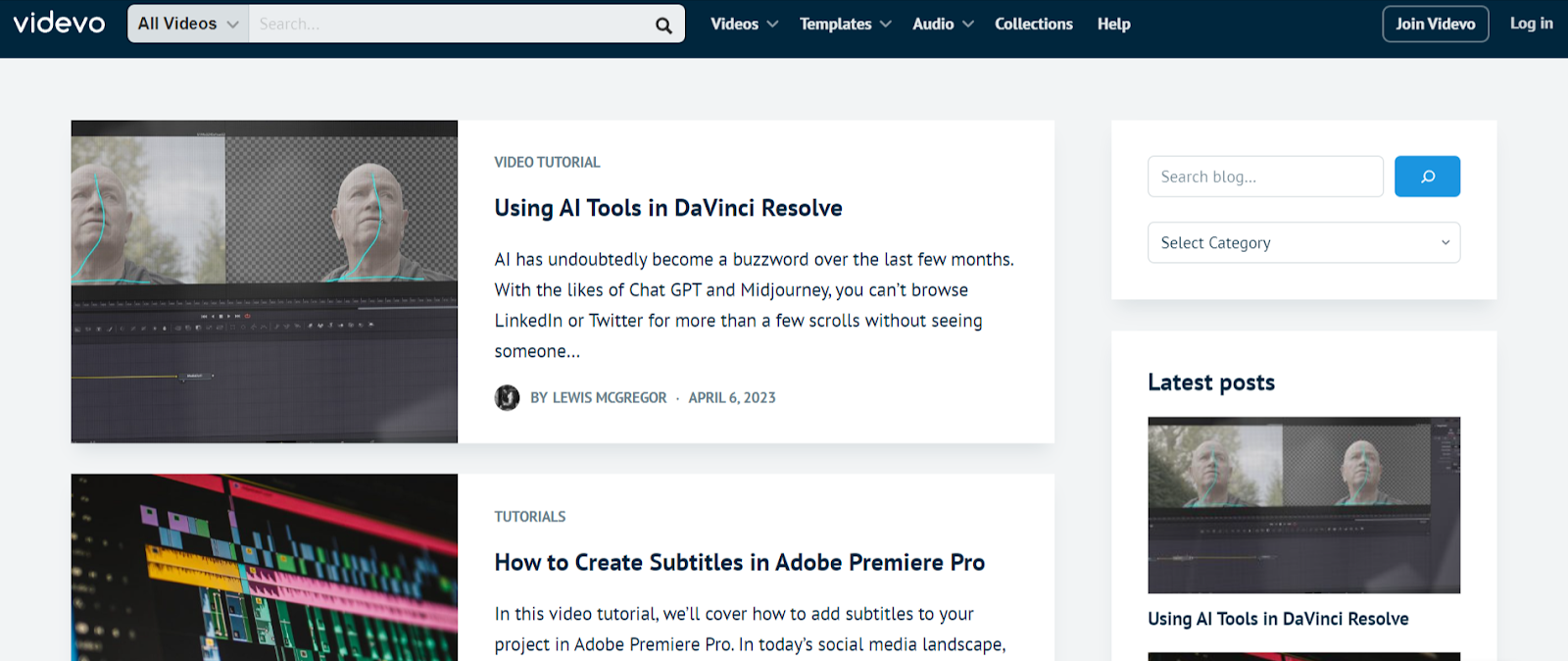Click the blue blog search button
Screen dimensions: 1568x661
(1427, 177)
